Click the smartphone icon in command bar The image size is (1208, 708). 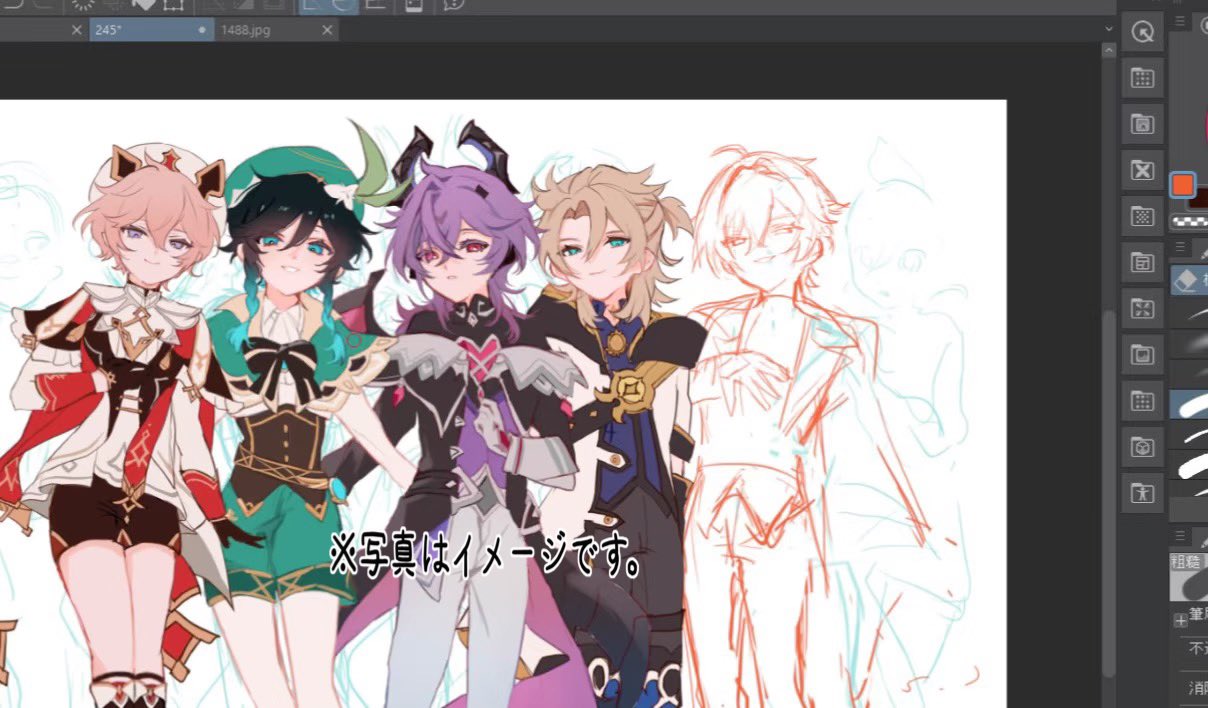pyautogui.click(x=414, y=4)
